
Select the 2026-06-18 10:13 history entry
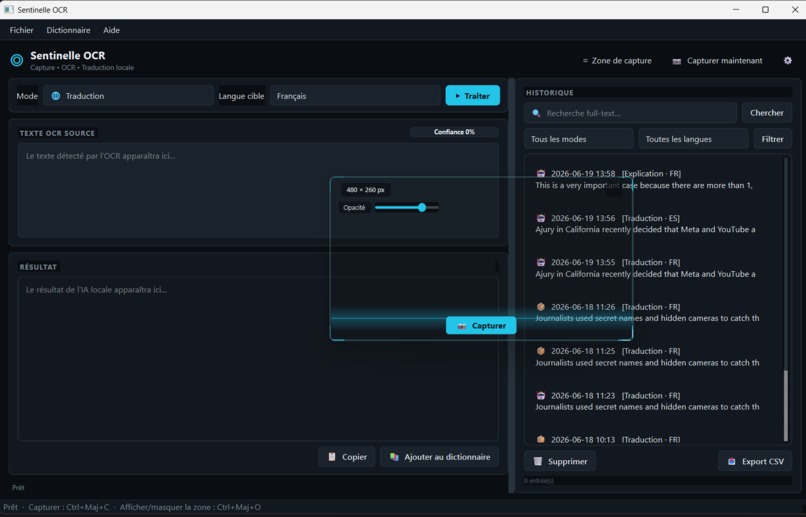pos(654,439)
